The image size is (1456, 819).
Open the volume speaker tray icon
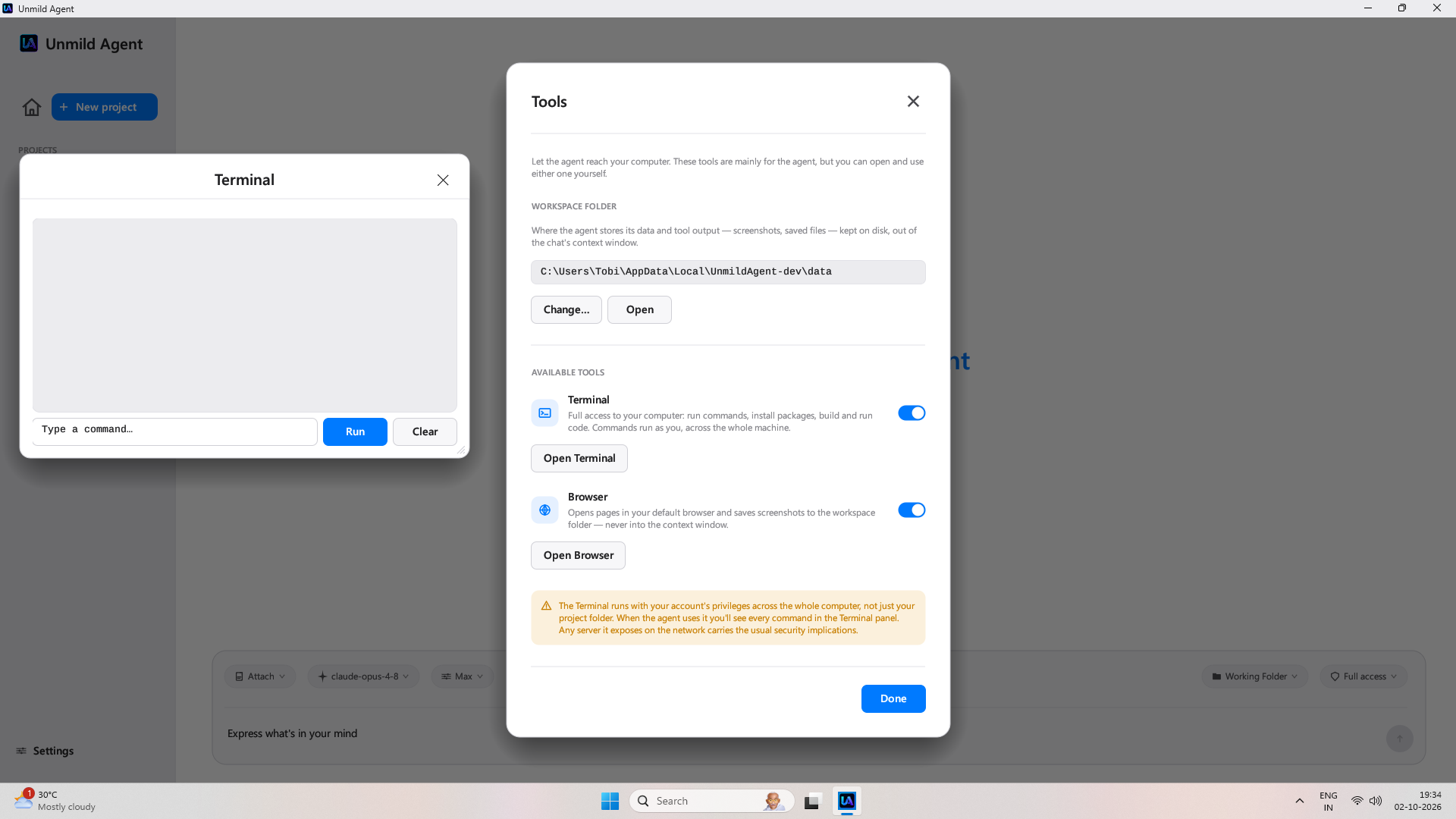(1376, 801)
